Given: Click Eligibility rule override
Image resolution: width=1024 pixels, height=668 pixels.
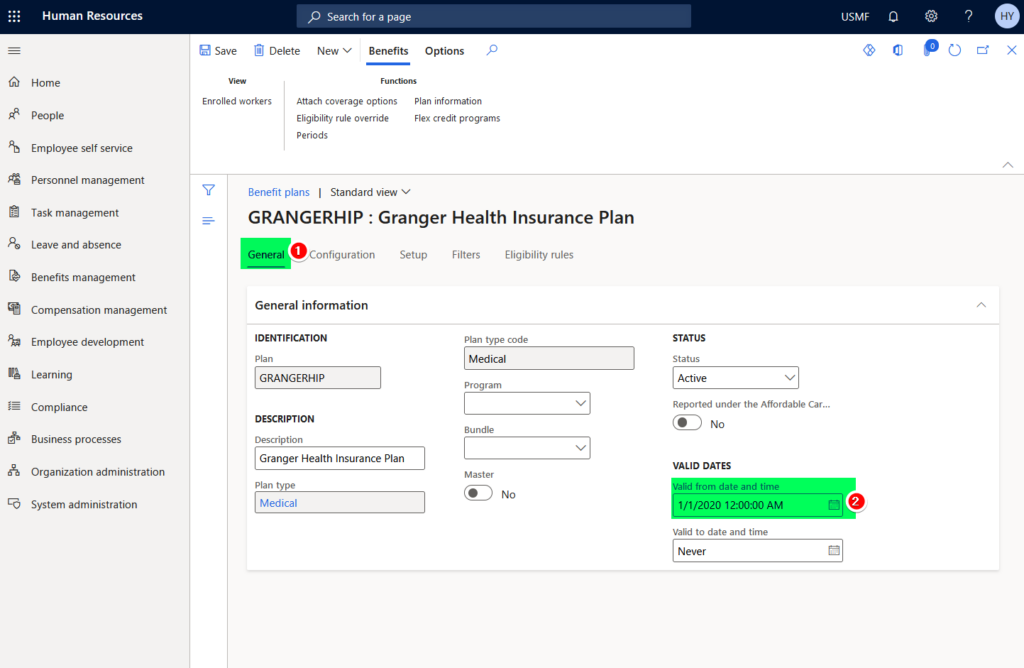Looking at the screenshot, I should (342, 118).
